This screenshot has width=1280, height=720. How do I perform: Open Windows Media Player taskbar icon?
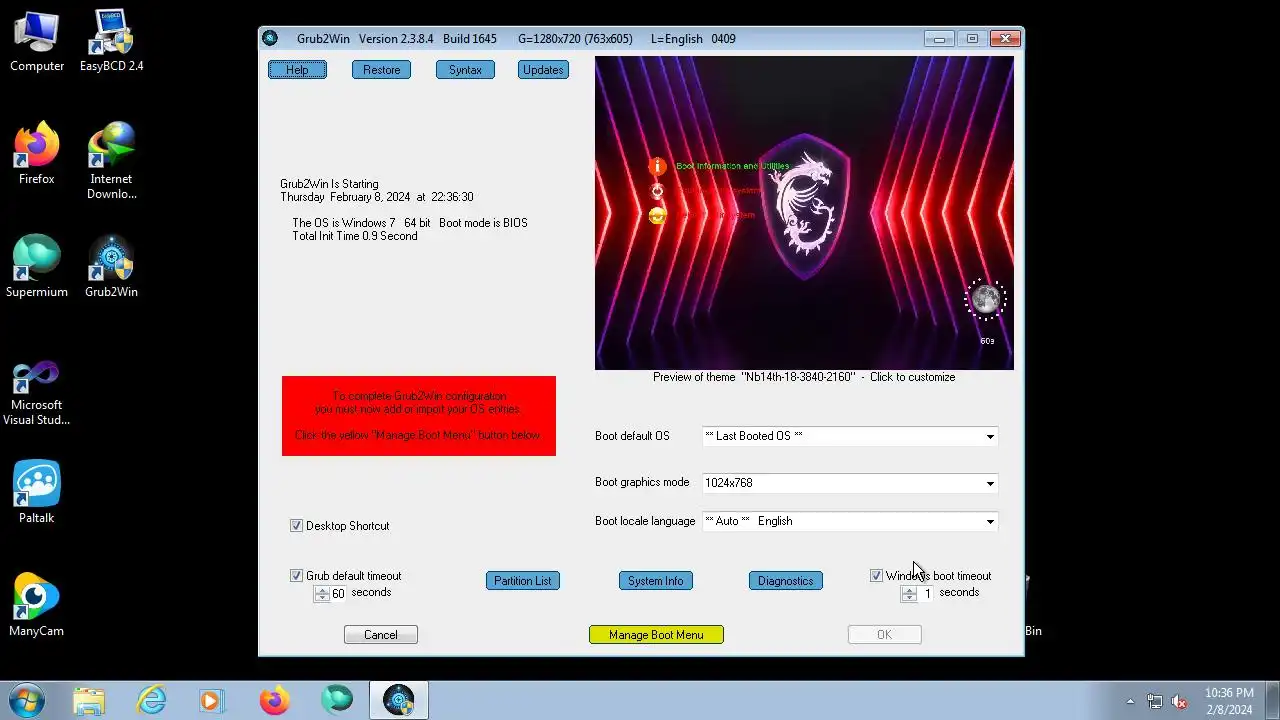(x=212, y=700)
